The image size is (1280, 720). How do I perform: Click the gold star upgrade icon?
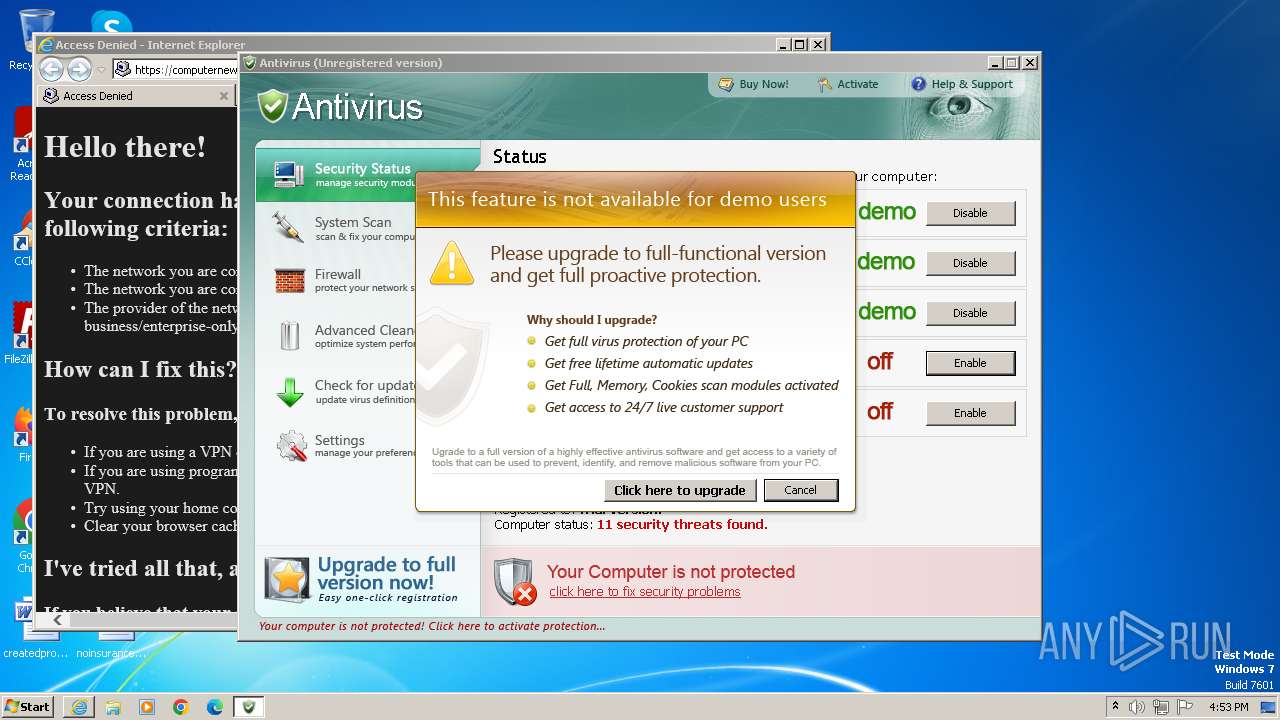288,580
